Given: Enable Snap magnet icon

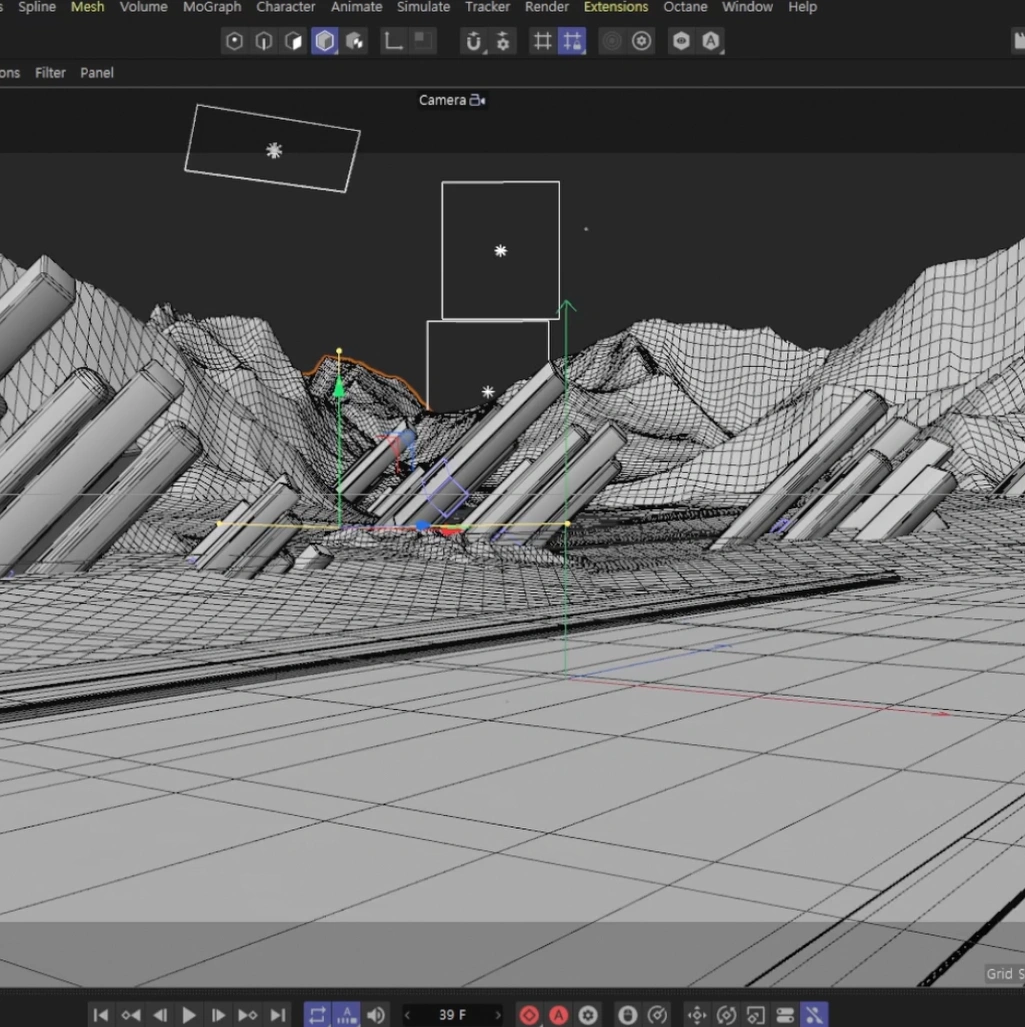Looking at the screenshot, I should point(473,41).
